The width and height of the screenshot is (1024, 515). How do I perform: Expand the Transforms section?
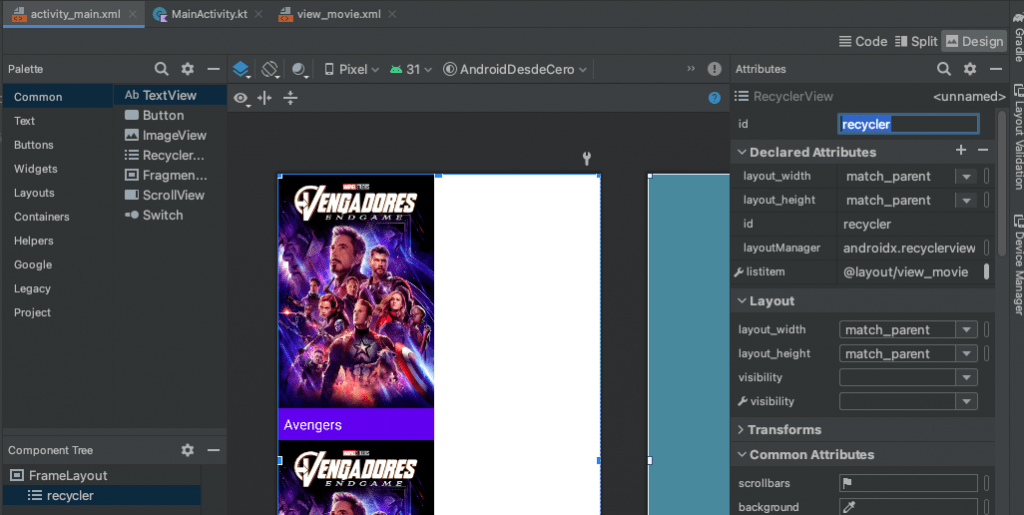741,429
